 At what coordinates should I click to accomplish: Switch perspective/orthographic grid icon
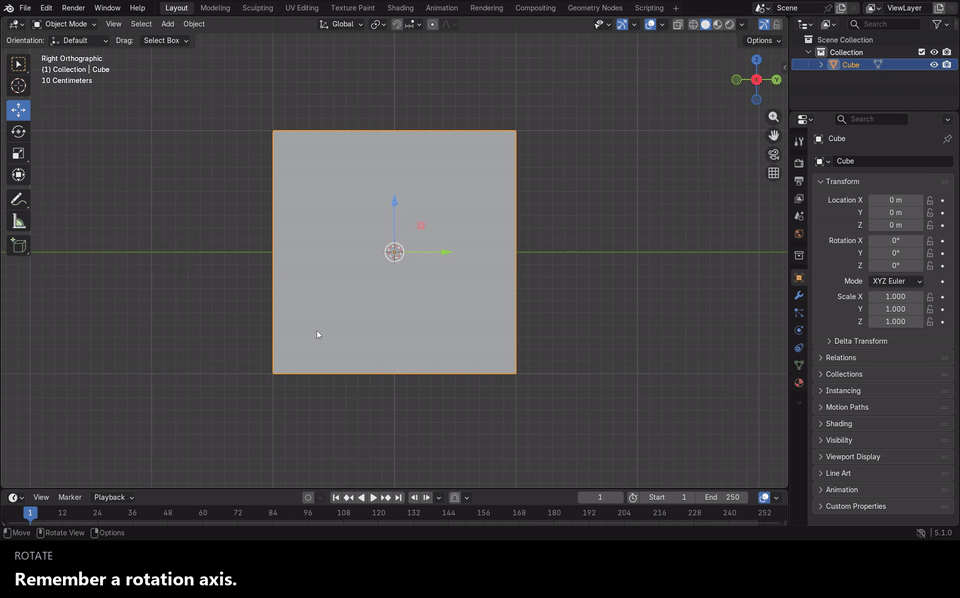coord(774,173)
